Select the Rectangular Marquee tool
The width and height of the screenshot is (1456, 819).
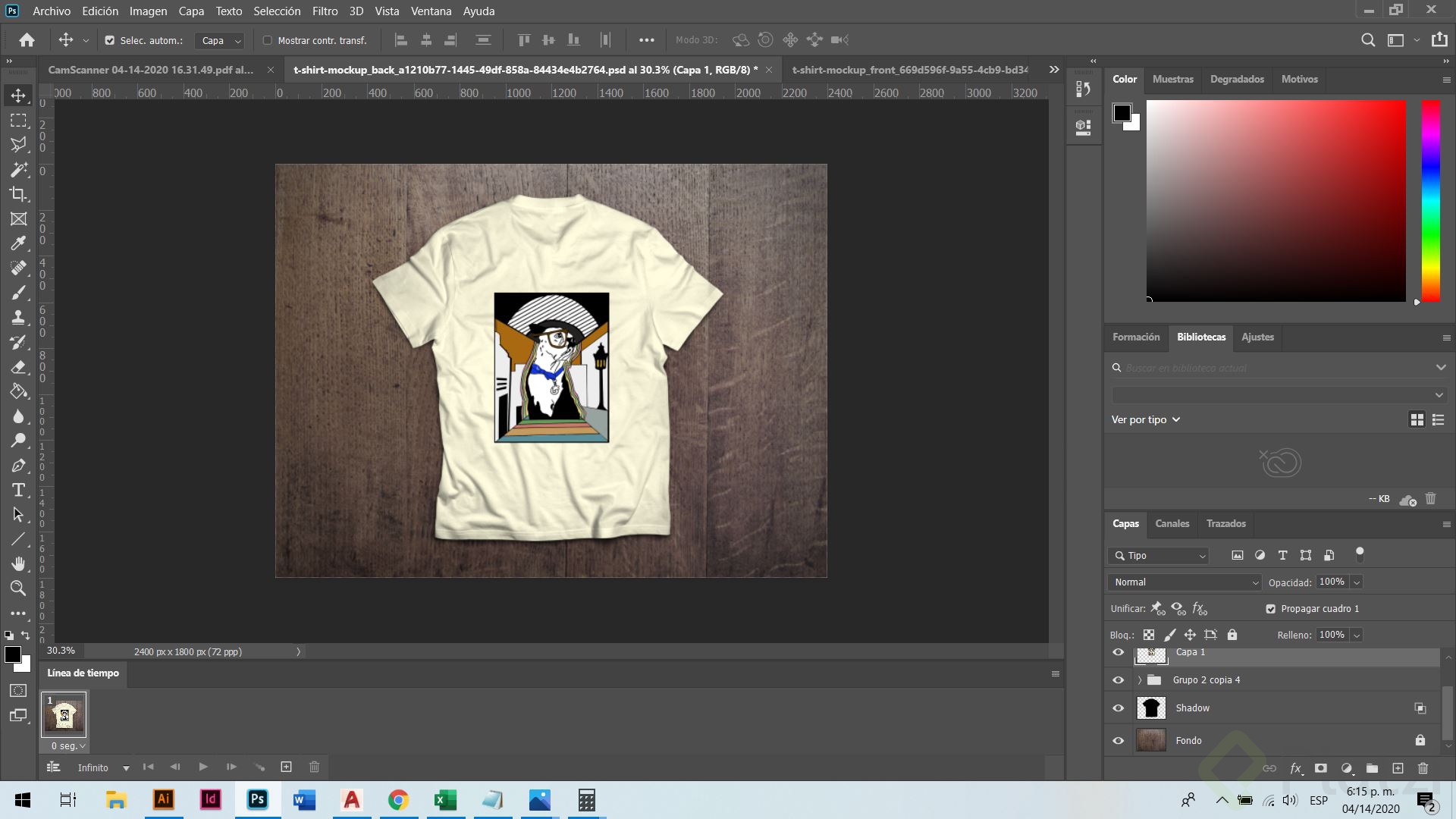[x=18, y=121]
